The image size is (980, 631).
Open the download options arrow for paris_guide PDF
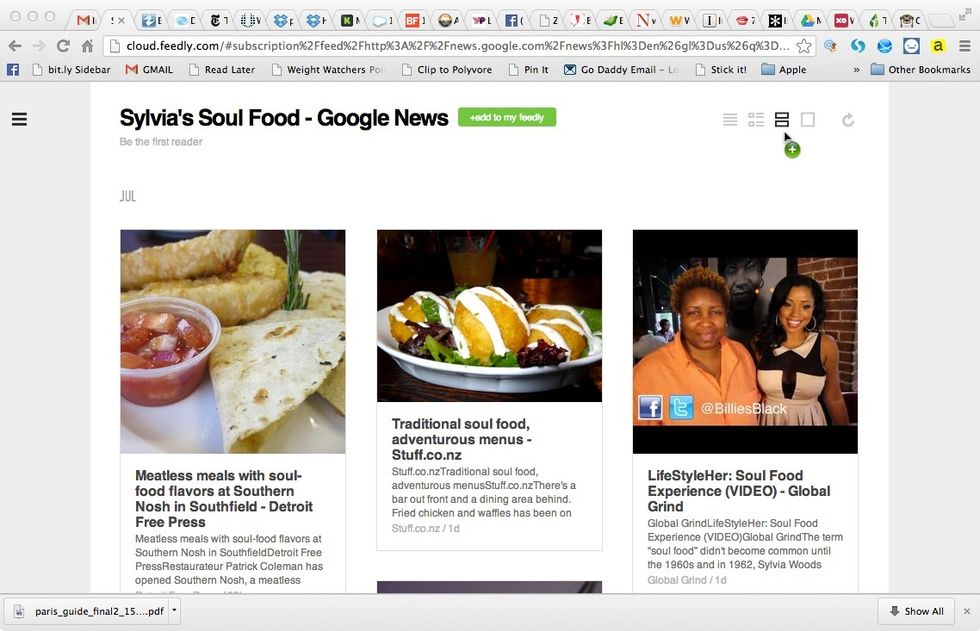174,610
